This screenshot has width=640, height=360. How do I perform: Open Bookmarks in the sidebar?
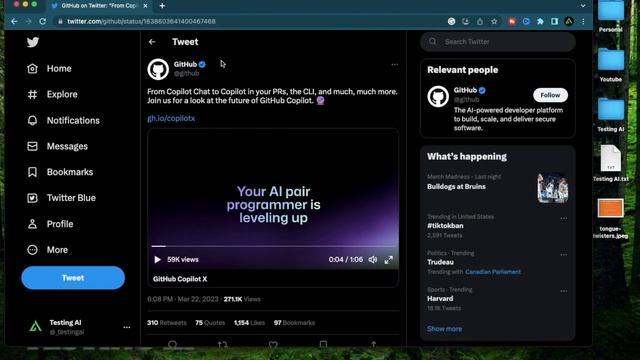[x=60, y=172]
